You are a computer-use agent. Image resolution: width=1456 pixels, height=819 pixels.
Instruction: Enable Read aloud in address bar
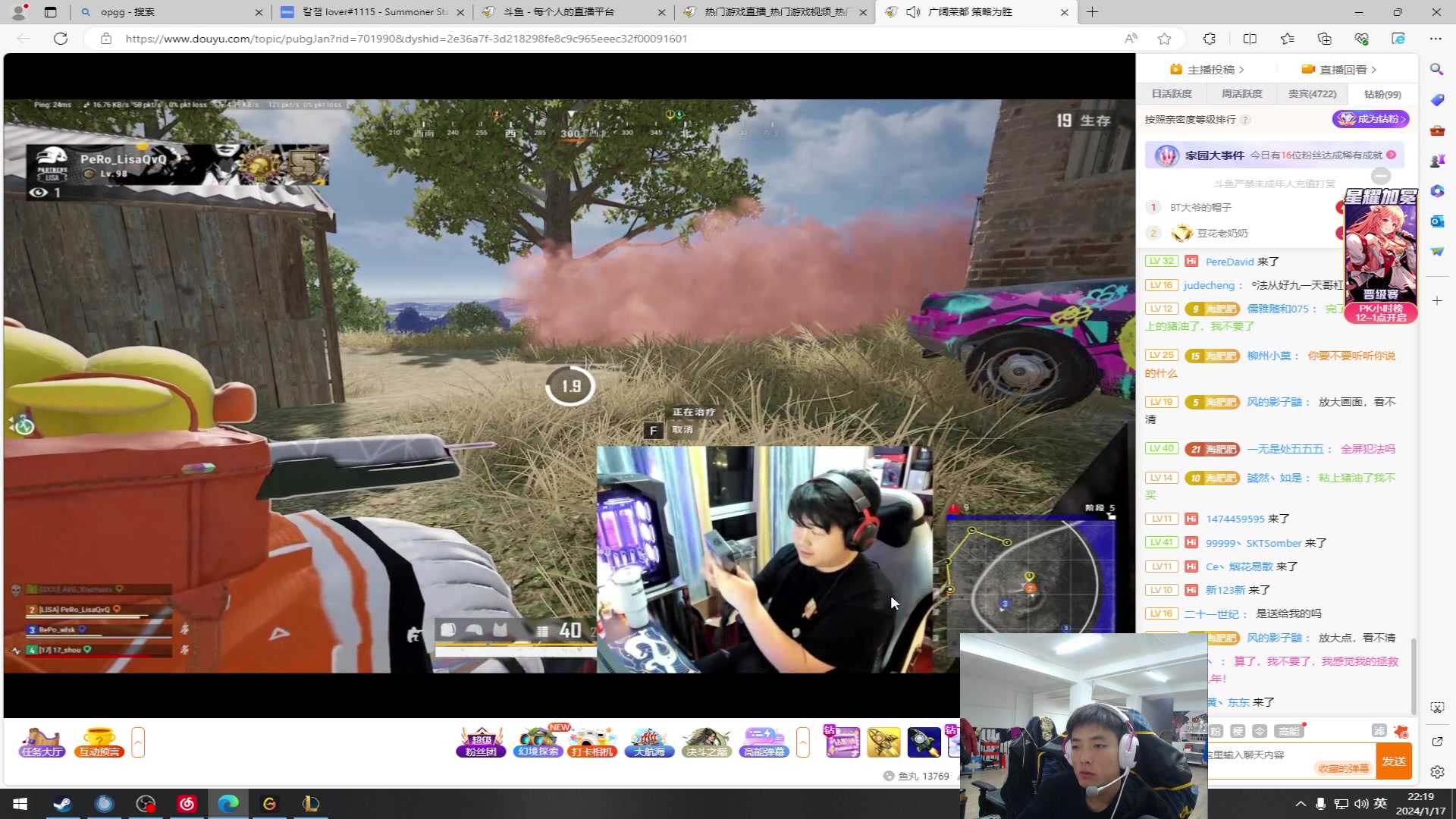pyautogui.click(x=1131, y=39)
